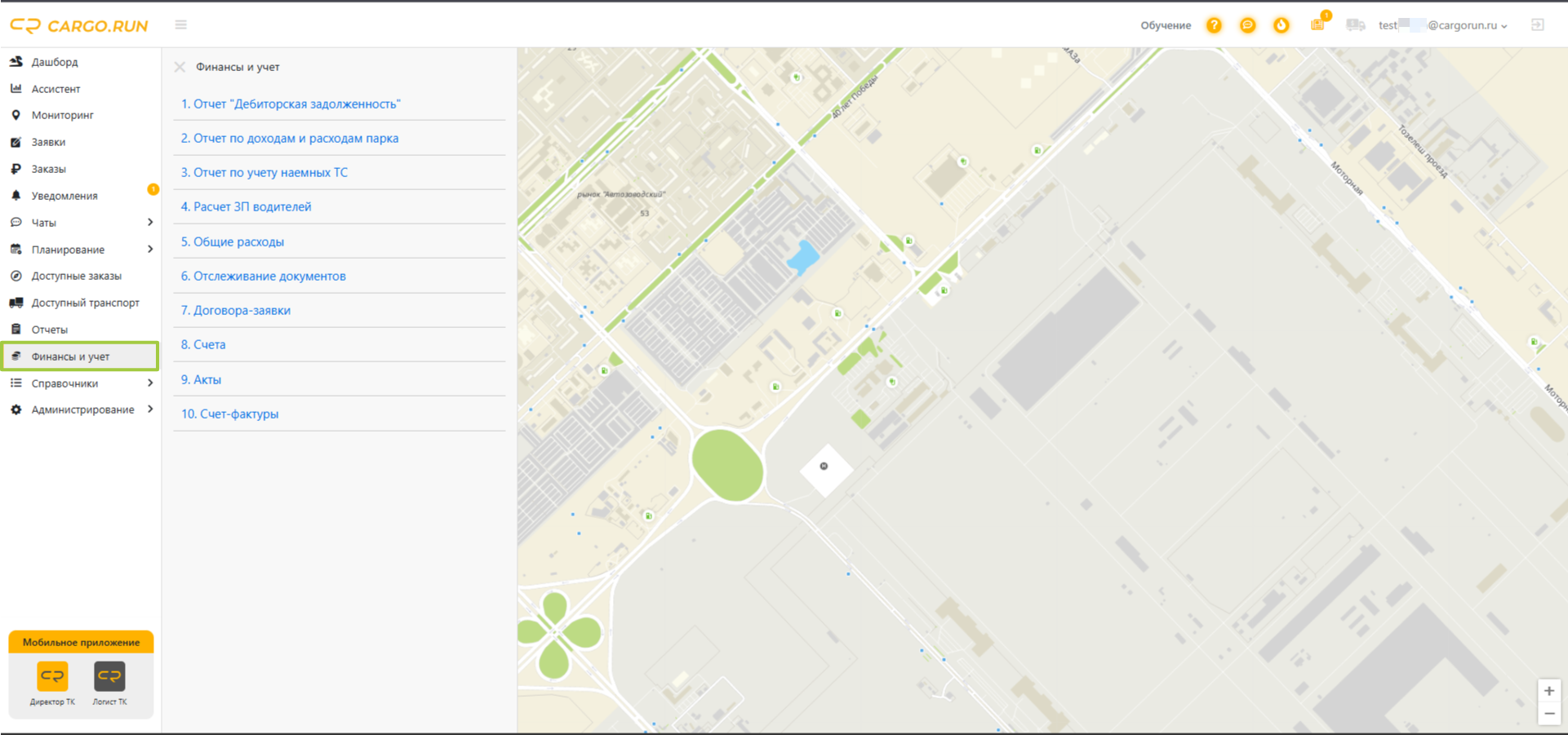Open the Логист ТК mobile app icon
Screen dimensions: 1568x735
[109, 676]
